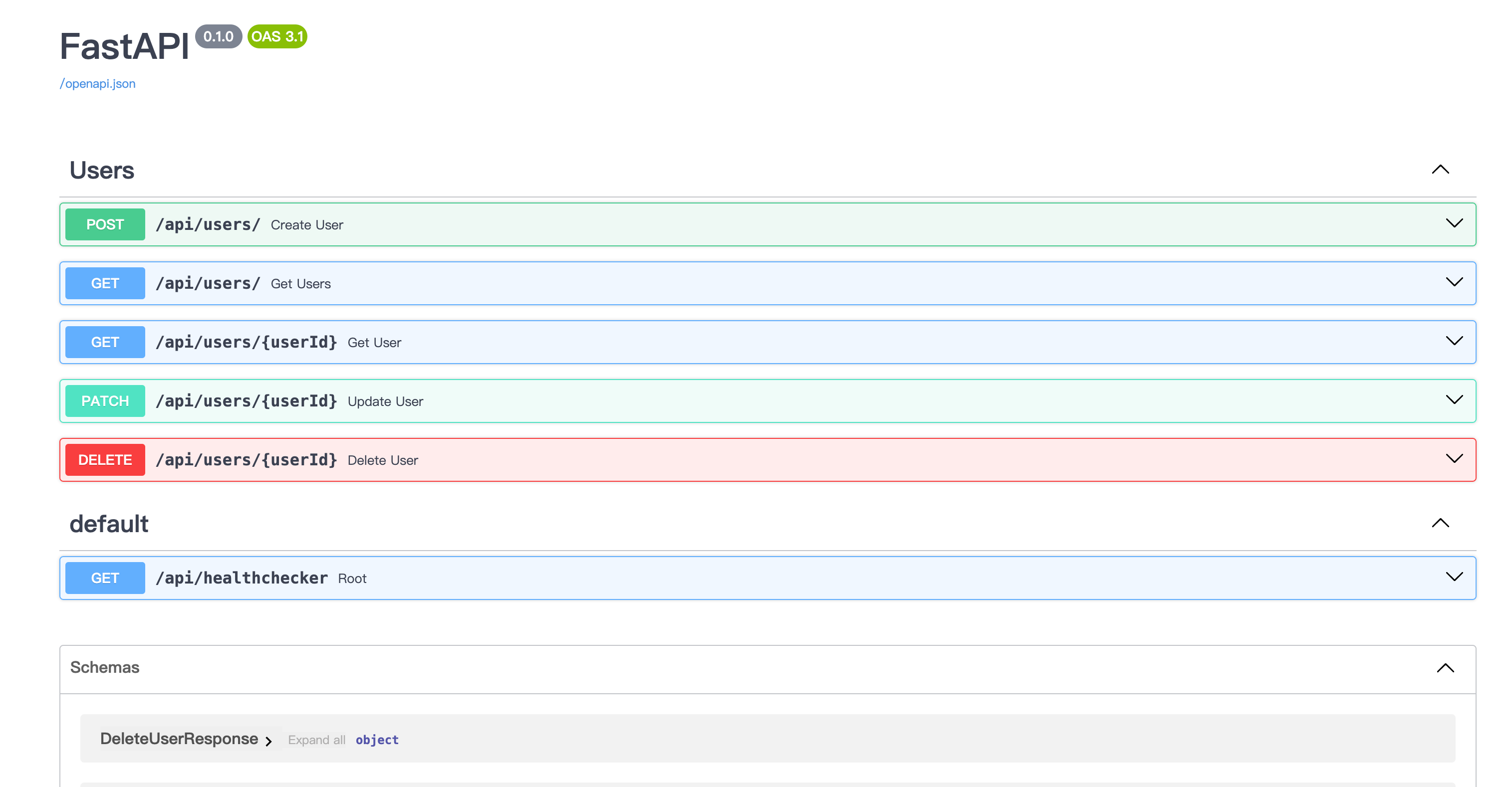The image size is (1512, 787).
Task: Click the GET badge for Get Users
Action: click(x=105, y=283)
